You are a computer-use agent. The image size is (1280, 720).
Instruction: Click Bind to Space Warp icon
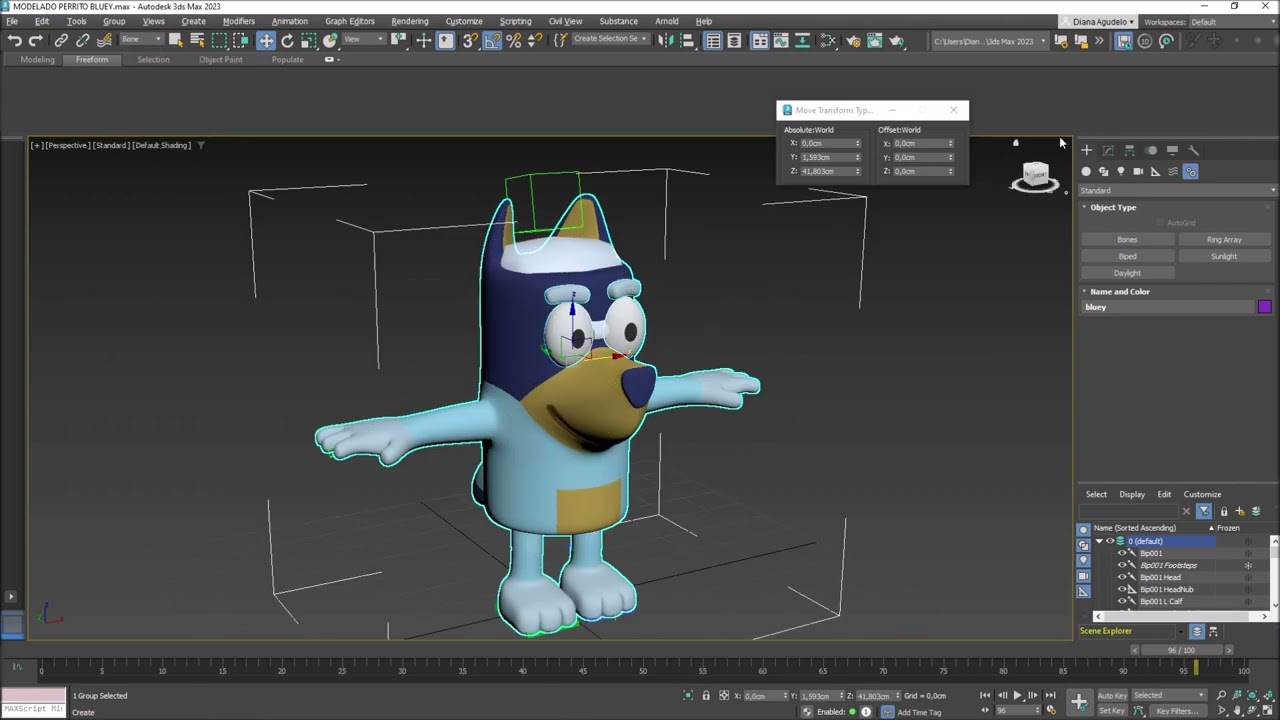point(104,40)
